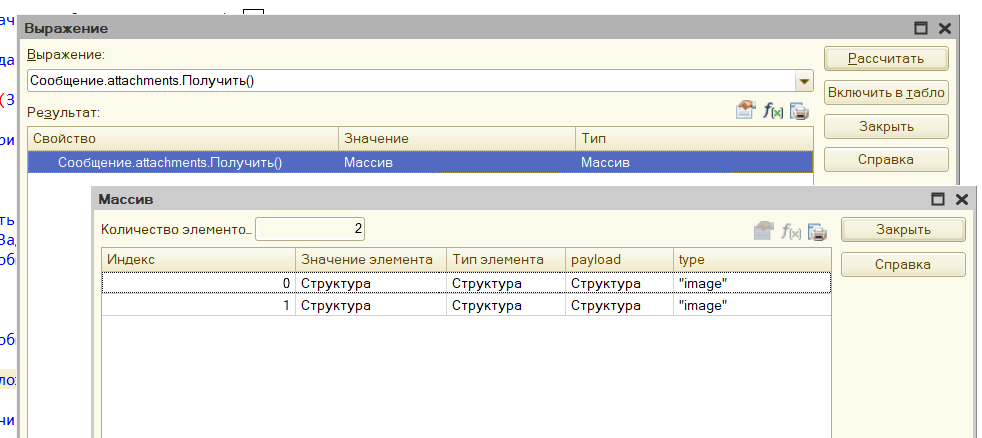Click the print icon above the Результат table

point(799,111)
